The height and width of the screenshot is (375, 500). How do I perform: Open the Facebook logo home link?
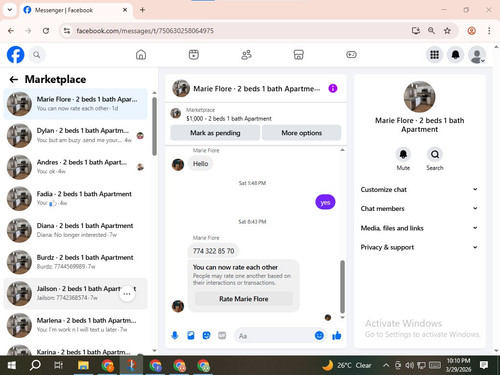[x=16, y=55]
